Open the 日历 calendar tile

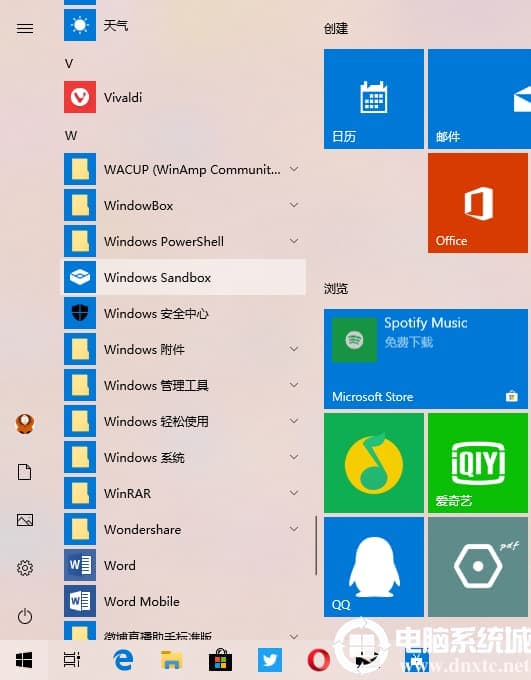tap(374, 99)
